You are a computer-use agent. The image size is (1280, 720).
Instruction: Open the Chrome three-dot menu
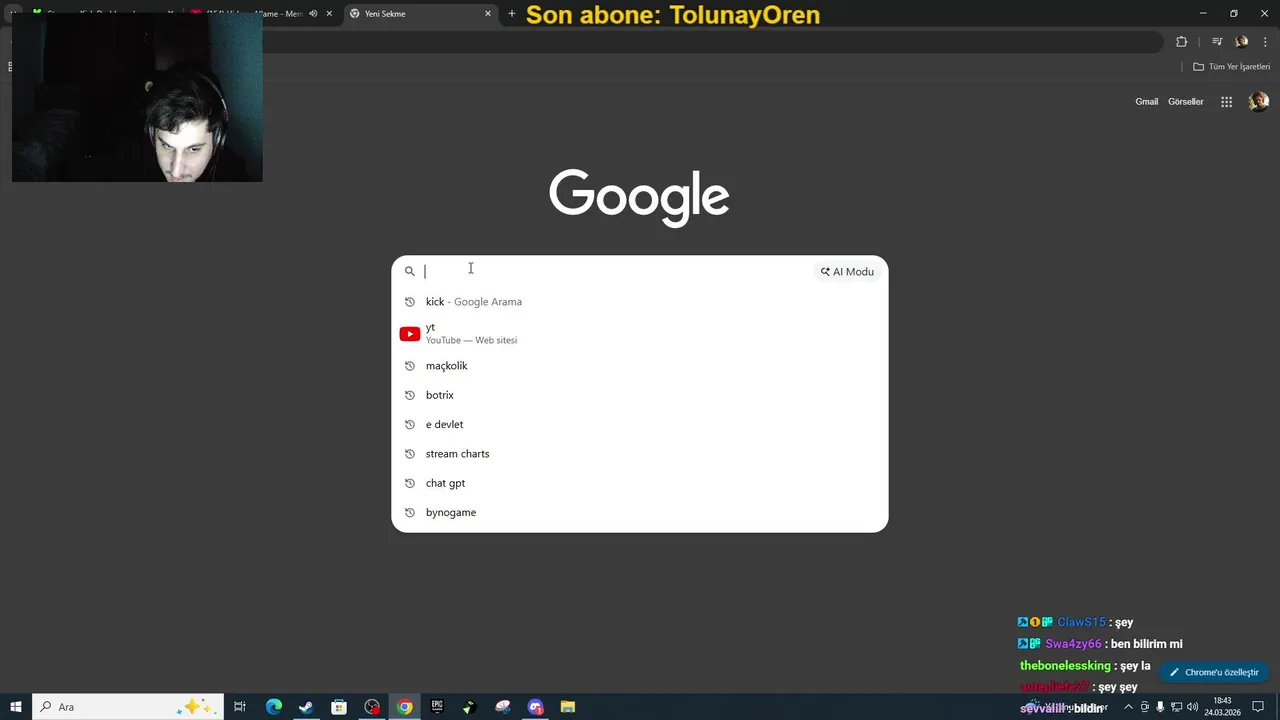(1265, 42)
